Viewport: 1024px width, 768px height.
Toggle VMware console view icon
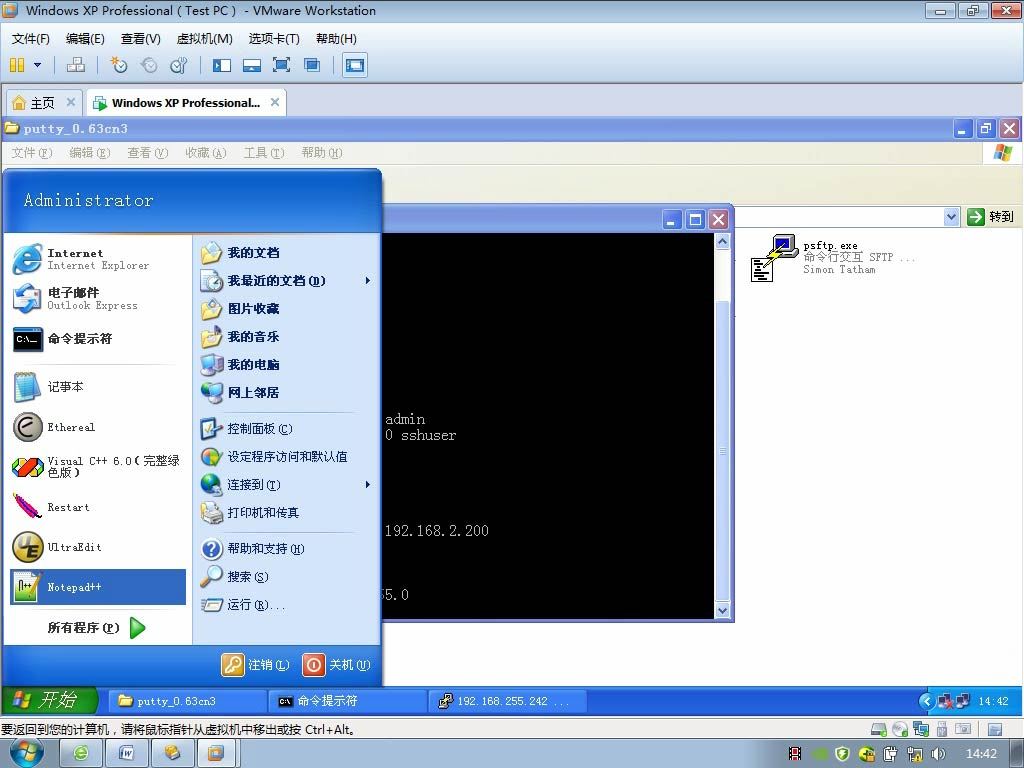pyautogui.click(x=355, y=65)
